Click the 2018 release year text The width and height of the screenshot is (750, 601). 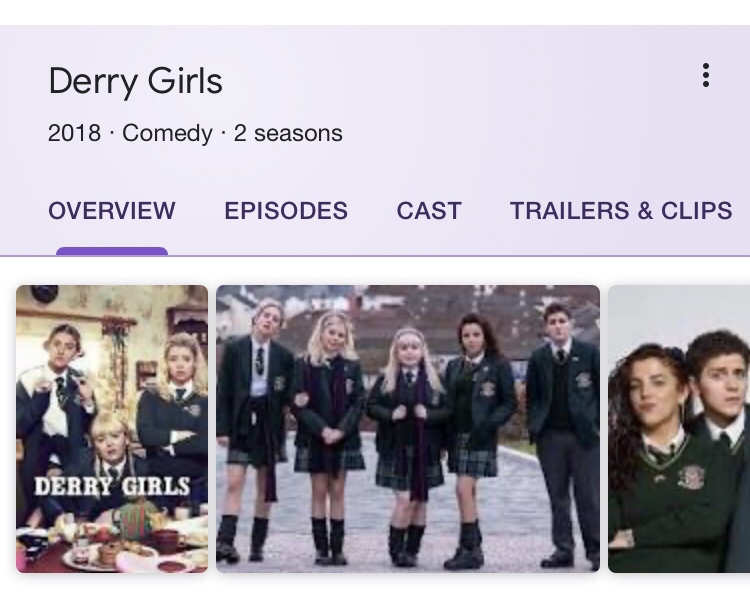(x=74, y=133)
